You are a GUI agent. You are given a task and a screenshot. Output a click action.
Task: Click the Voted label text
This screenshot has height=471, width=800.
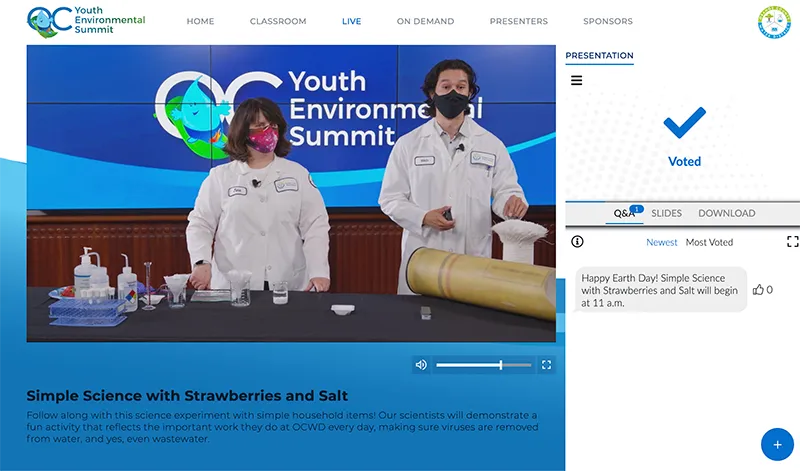point(684,161)
